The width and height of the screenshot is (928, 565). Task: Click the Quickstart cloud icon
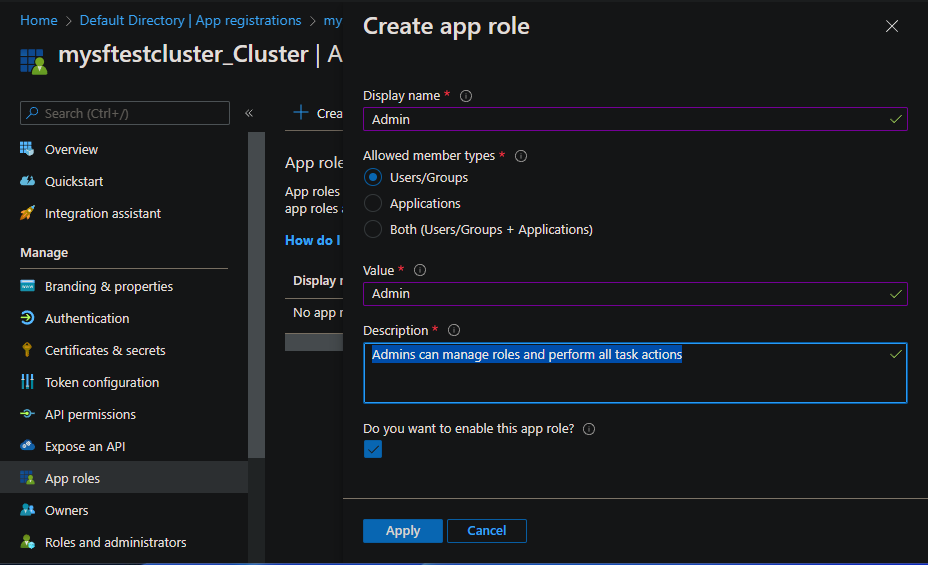[x=27, y=181]
